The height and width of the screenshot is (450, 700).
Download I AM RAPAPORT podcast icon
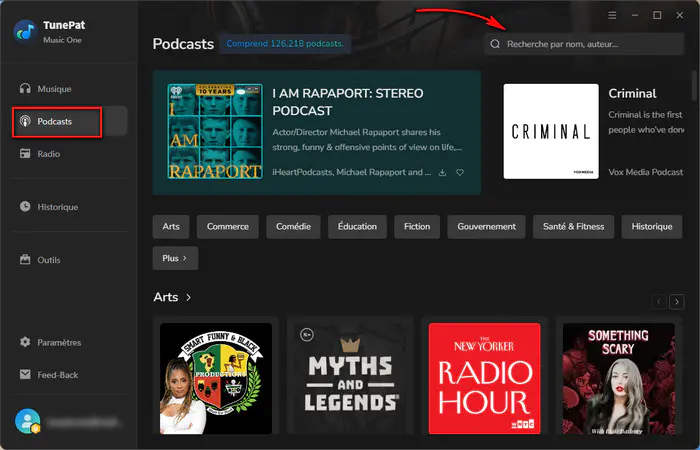[442, 172]
